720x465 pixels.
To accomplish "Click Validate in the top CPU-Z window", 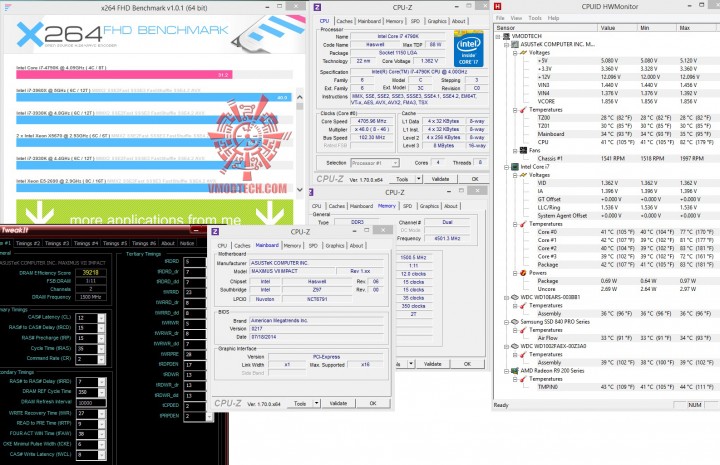I will (440, 179).
